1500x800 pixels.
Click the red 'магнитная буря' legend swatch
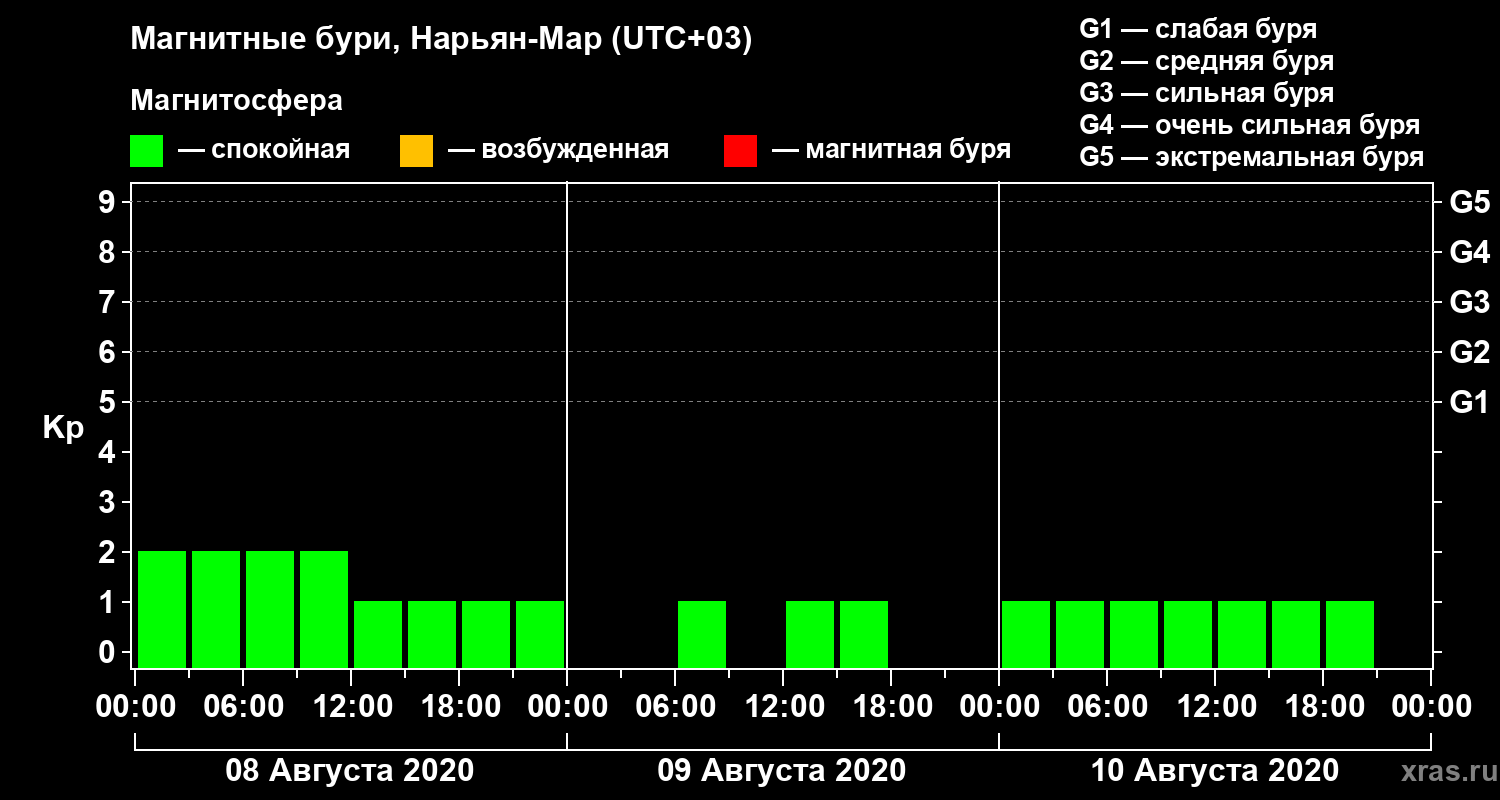click(x=740, y=151)
